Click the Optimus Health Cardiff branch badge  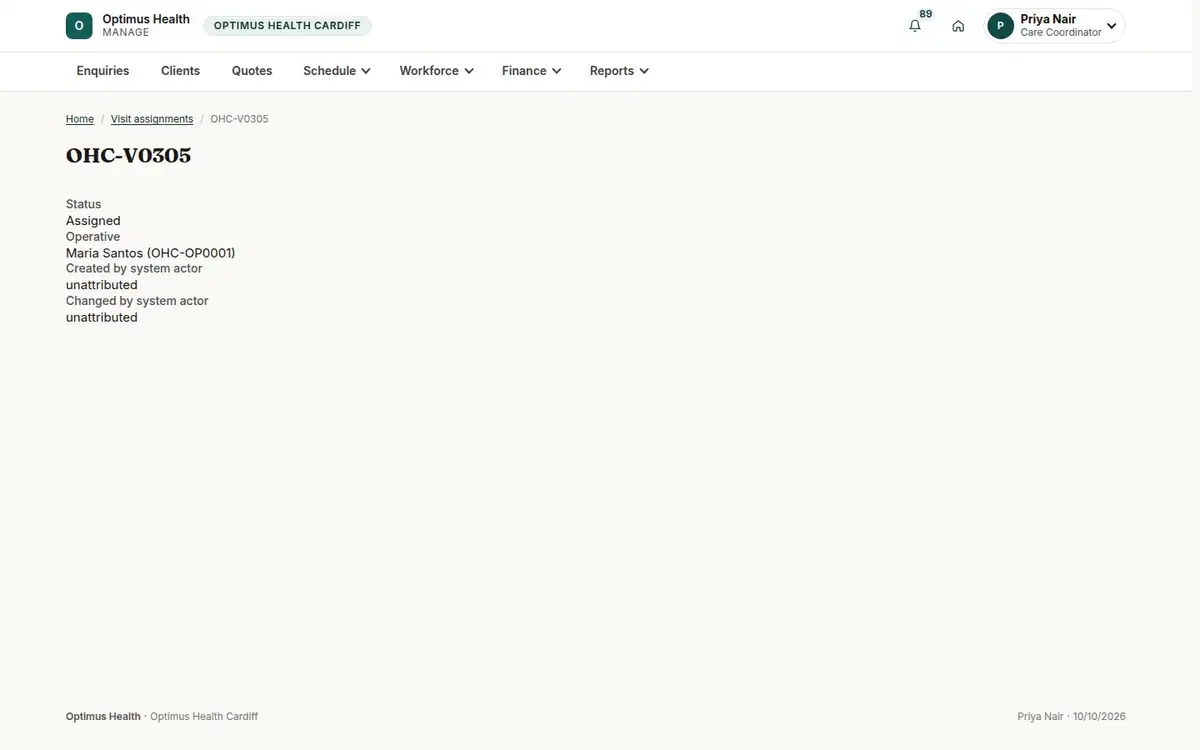coord(287,26)
